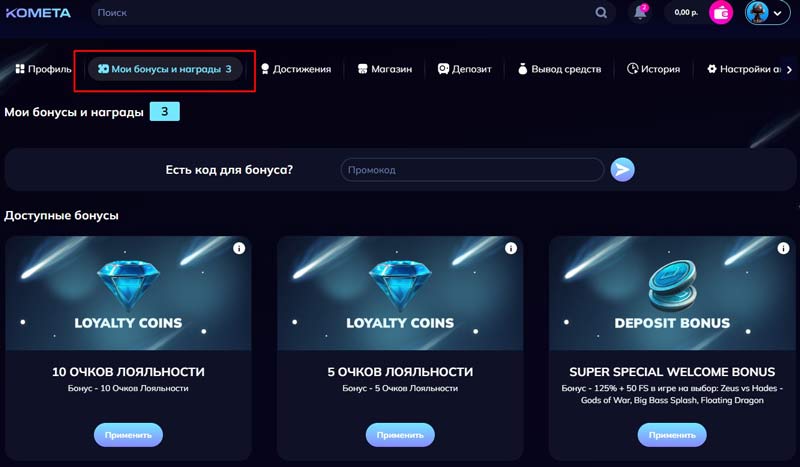Screen dimensions: 800x467
Task: Submit promo code with arrow button
Action: 622,169
